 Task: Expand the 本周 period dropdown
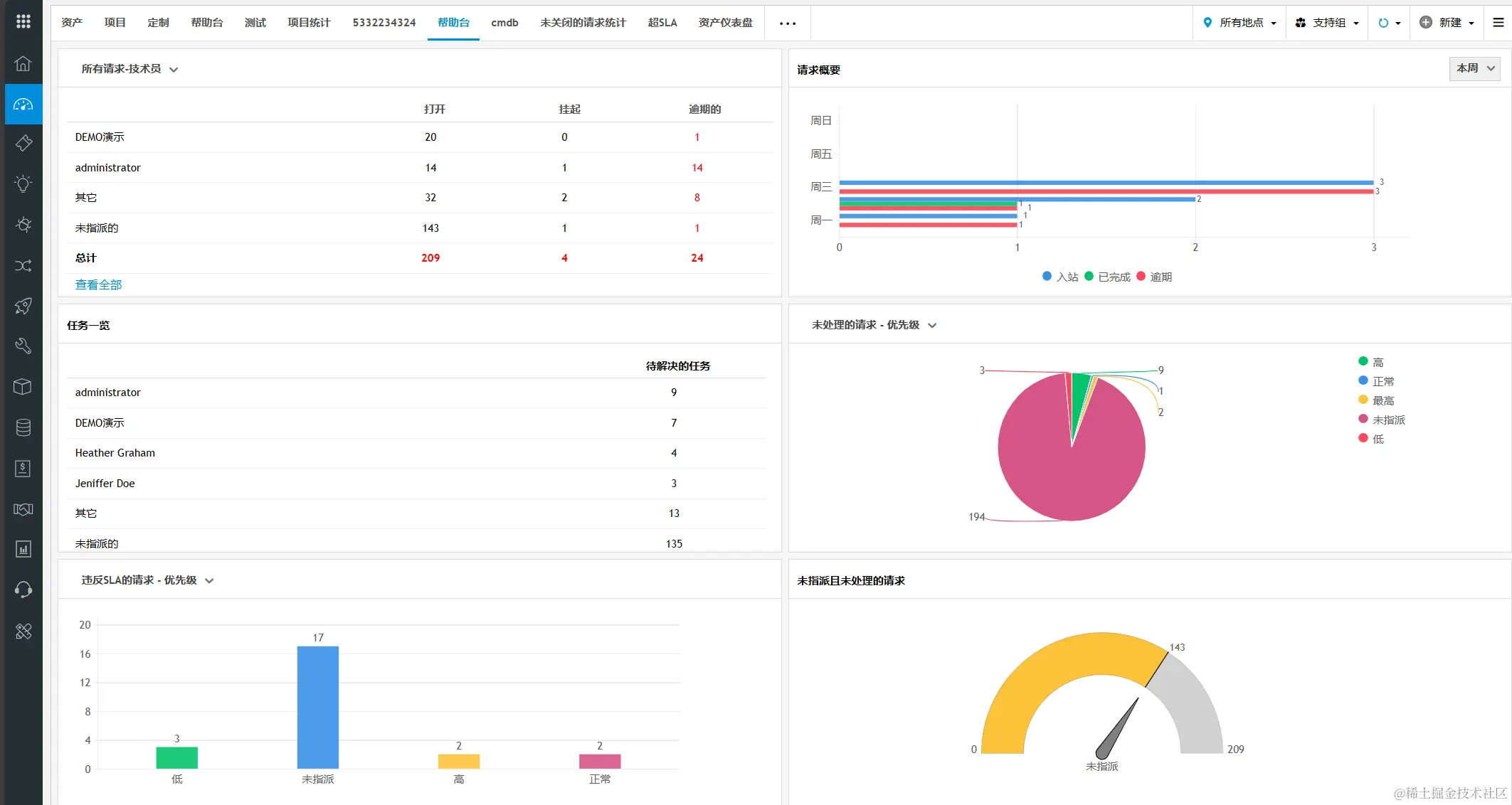coord(1474,68)
